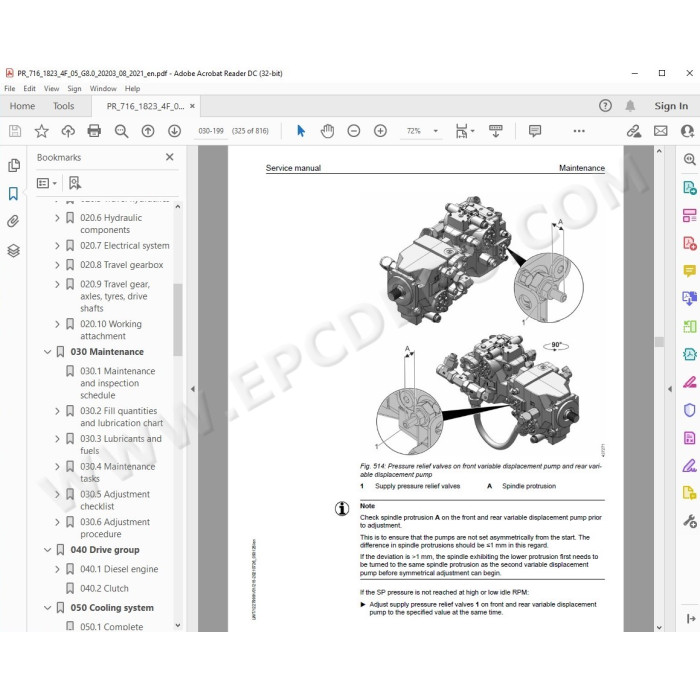Viewport: 700px width, 700px height.
Task: Switch to the Home tab
Action: pyautogui.click(x=22, y=106)
